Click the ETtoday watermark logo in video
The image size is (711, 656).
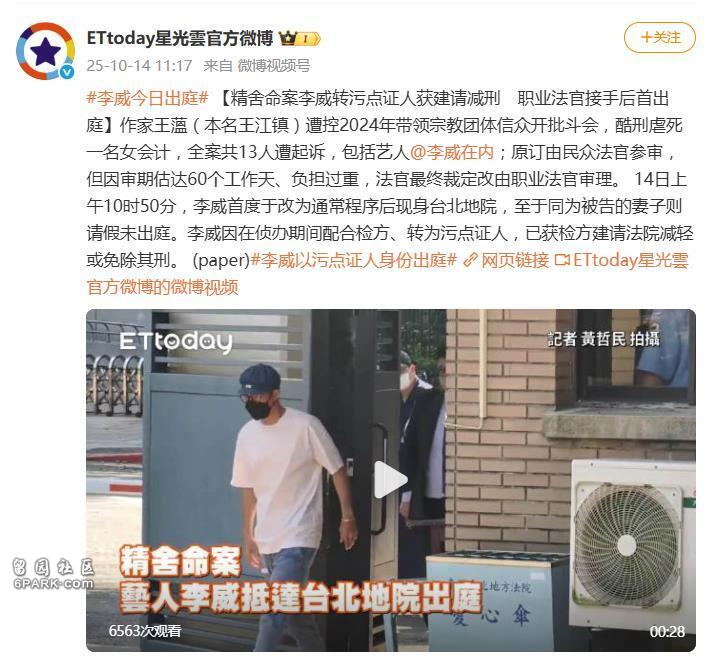(176, 342)
